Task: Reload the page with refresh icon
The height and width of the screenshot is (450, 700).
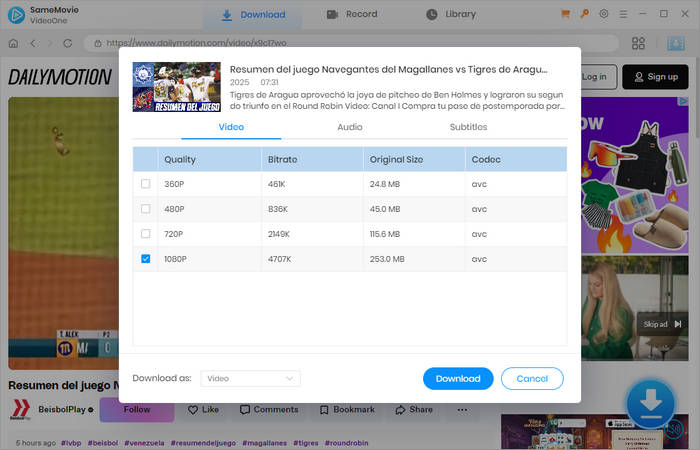Action: click(x=67, y=43)
